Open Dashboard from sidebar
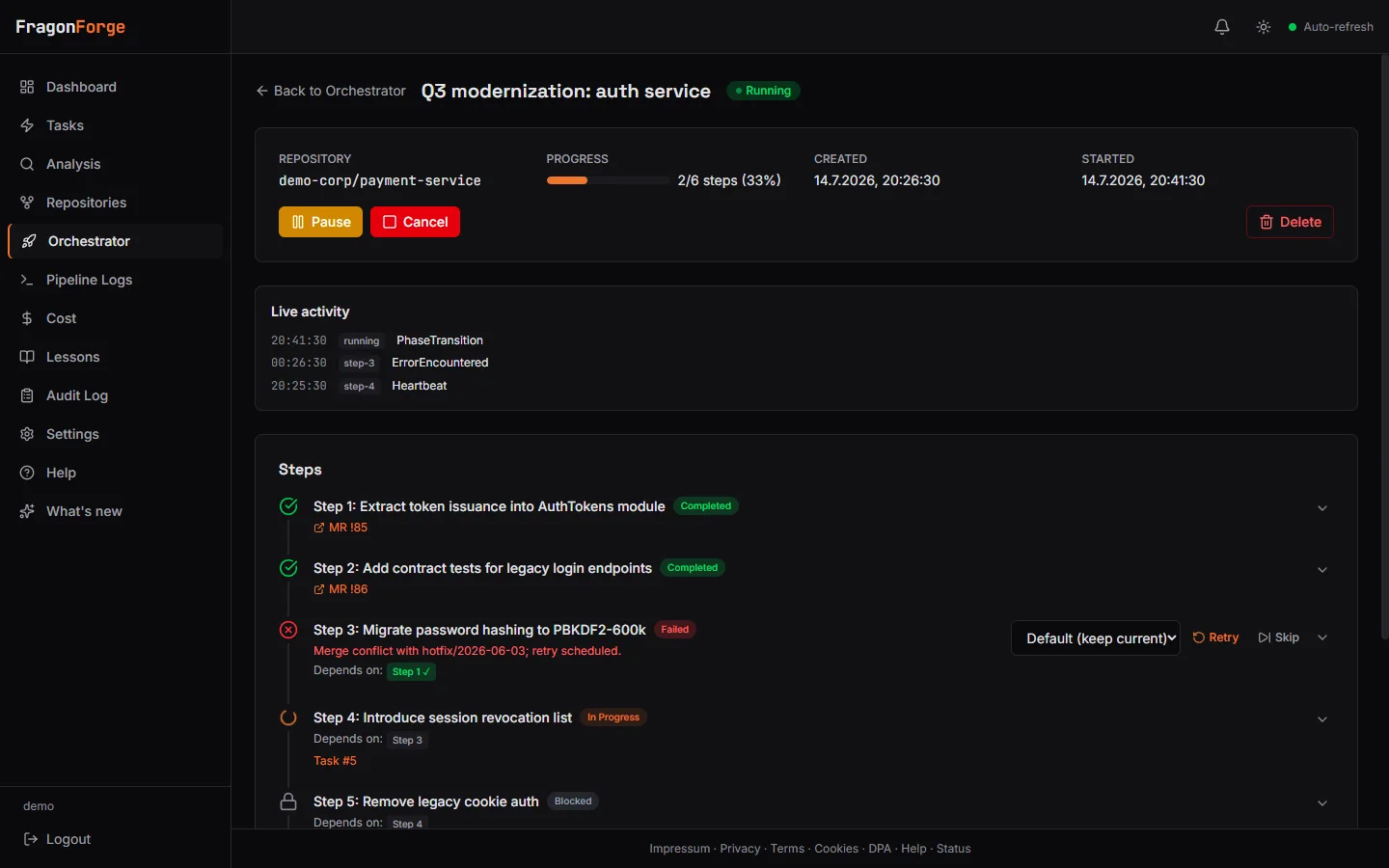This screenshot has height=868, width=1389. click(116, 87)
